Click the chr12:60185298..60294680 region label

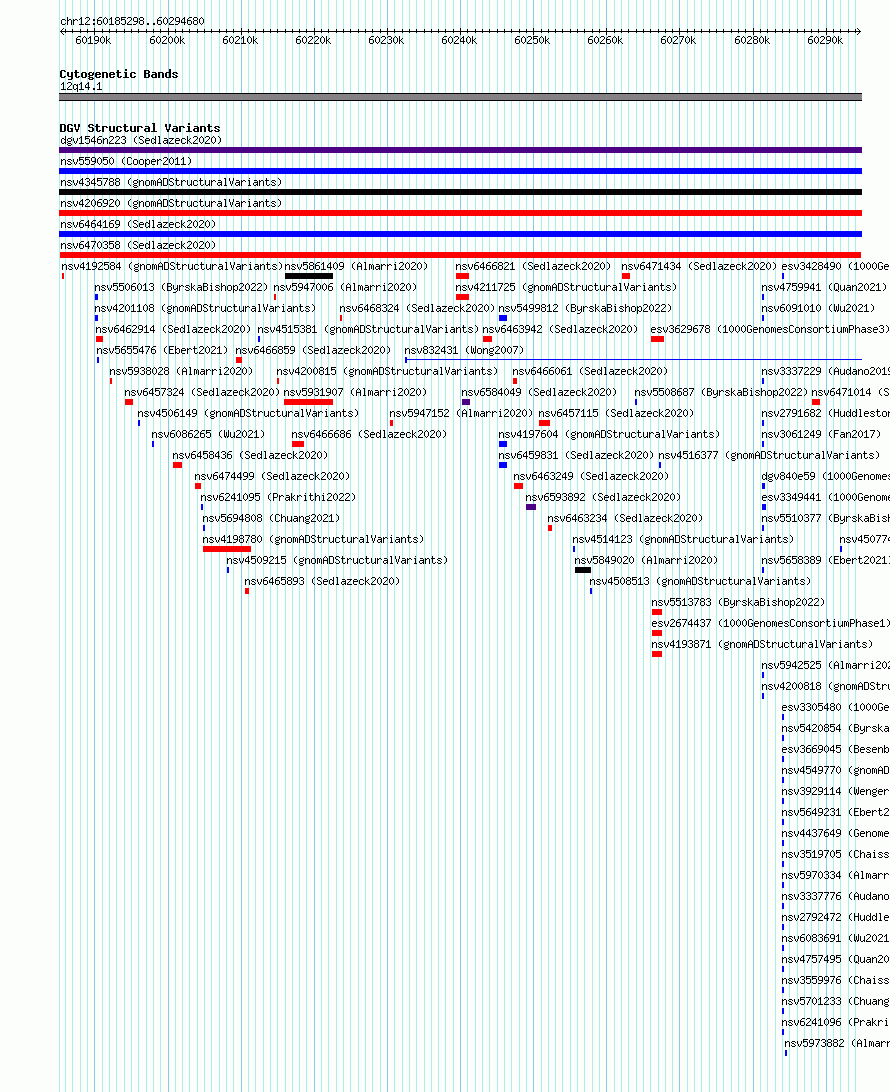pos(132,21)
